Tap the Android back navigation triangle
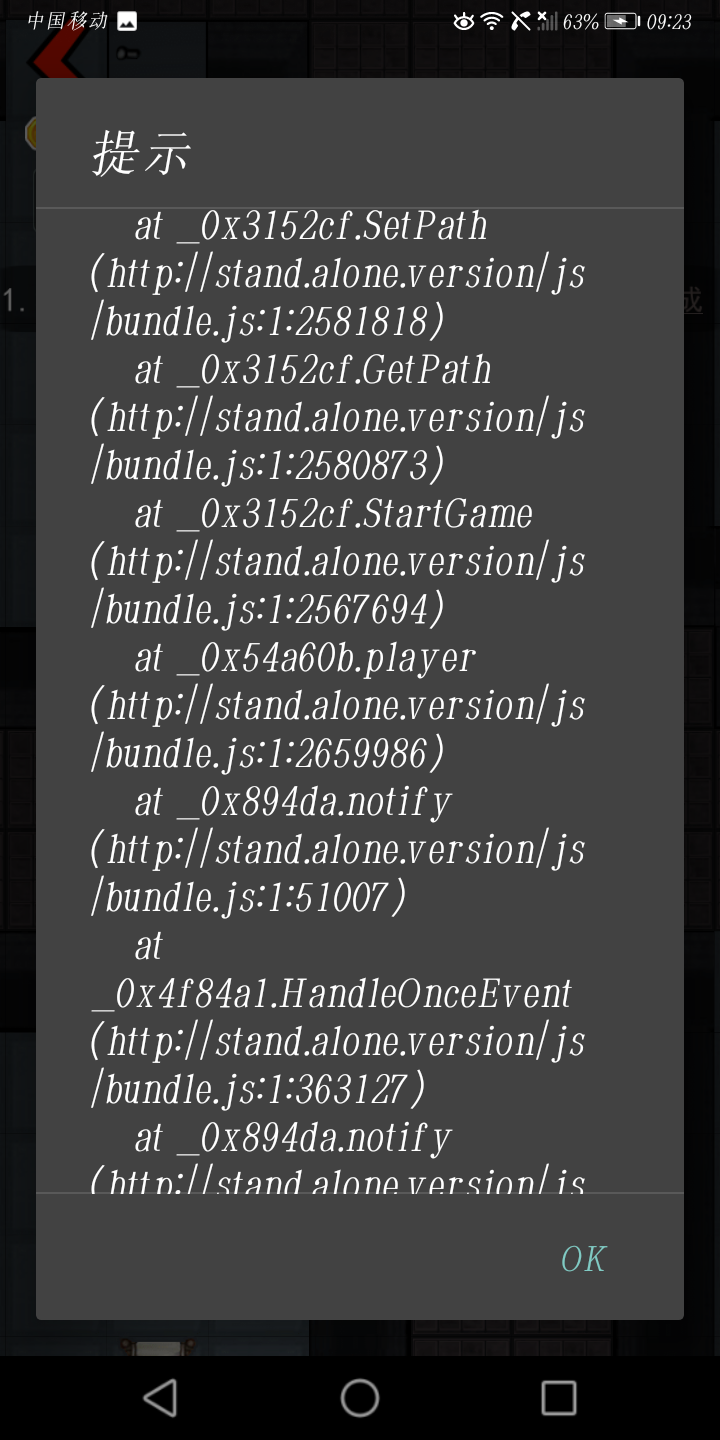Image resolution: width=720 pixels, height=1440 pixels. pos(161,1398)
